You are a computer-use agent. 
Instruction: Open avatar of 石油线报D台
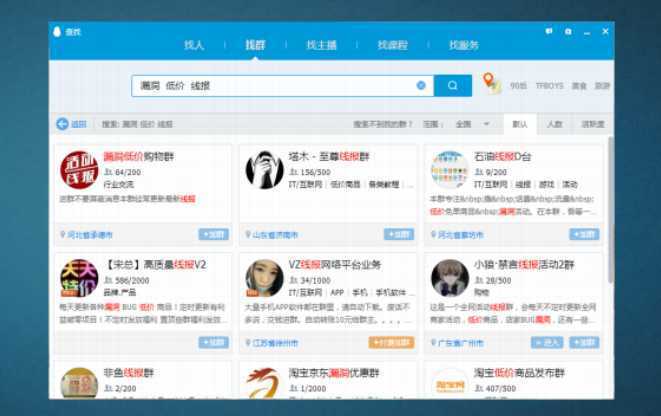pos(449,170)
